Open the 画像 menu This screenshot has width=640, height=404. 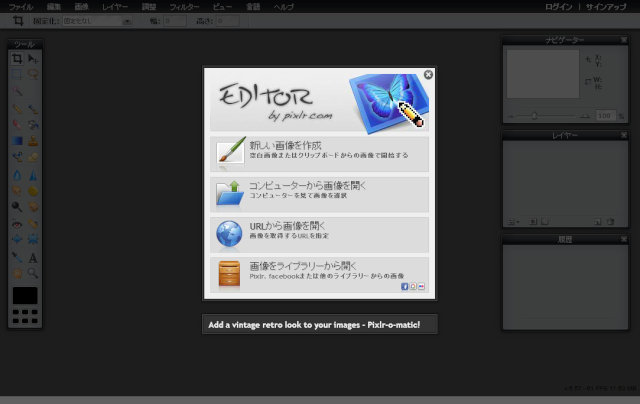coord(81,7)
